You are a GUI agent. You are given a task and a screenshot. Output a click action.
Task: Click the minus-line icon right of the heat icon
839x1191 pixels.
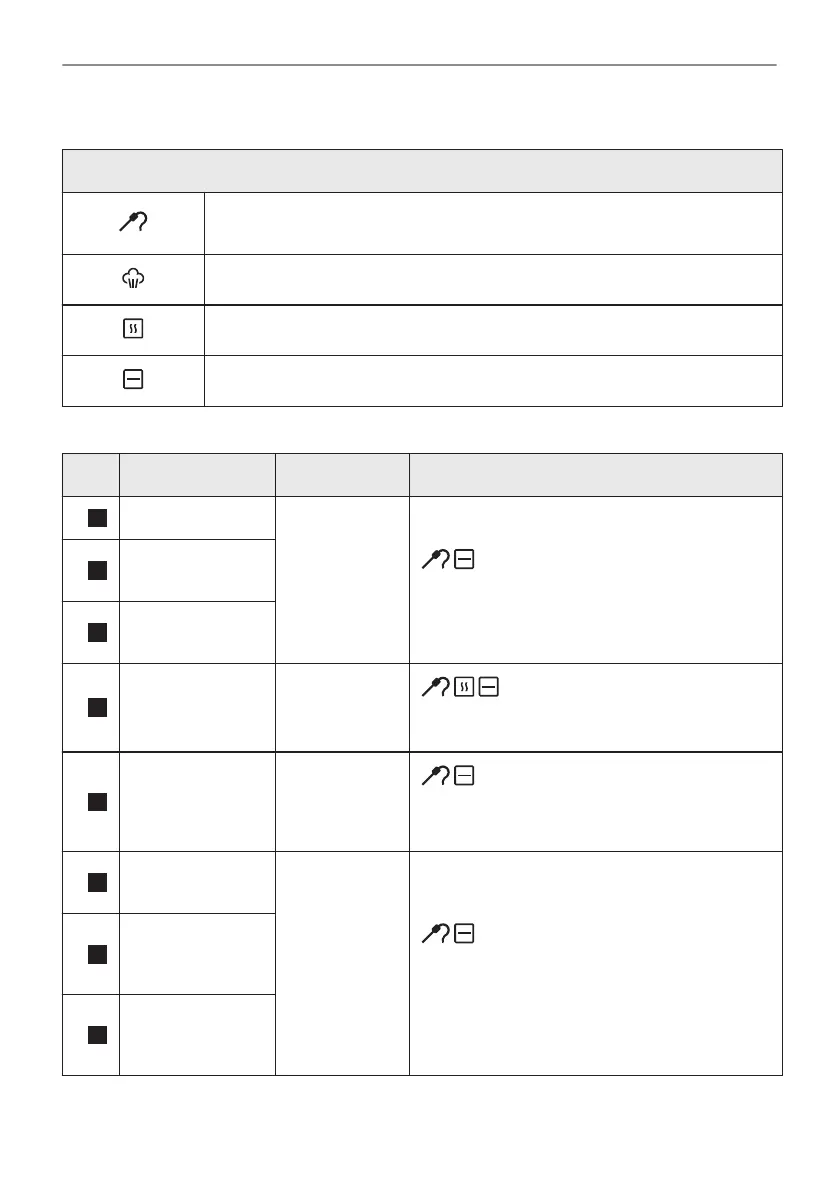tap(489, 687)
